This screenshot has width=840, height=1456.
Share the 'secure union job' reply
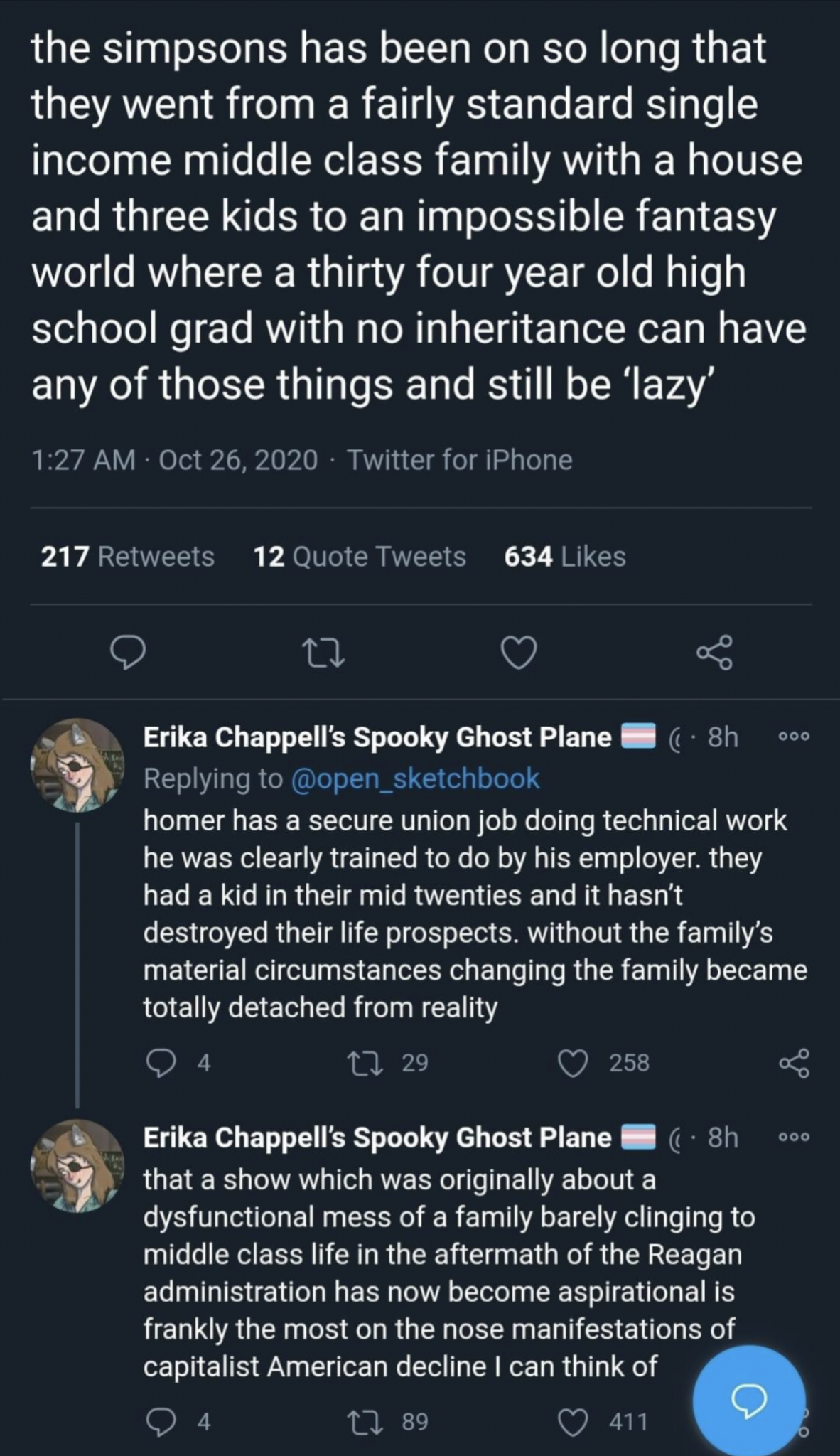click(x=793, y=1063)
